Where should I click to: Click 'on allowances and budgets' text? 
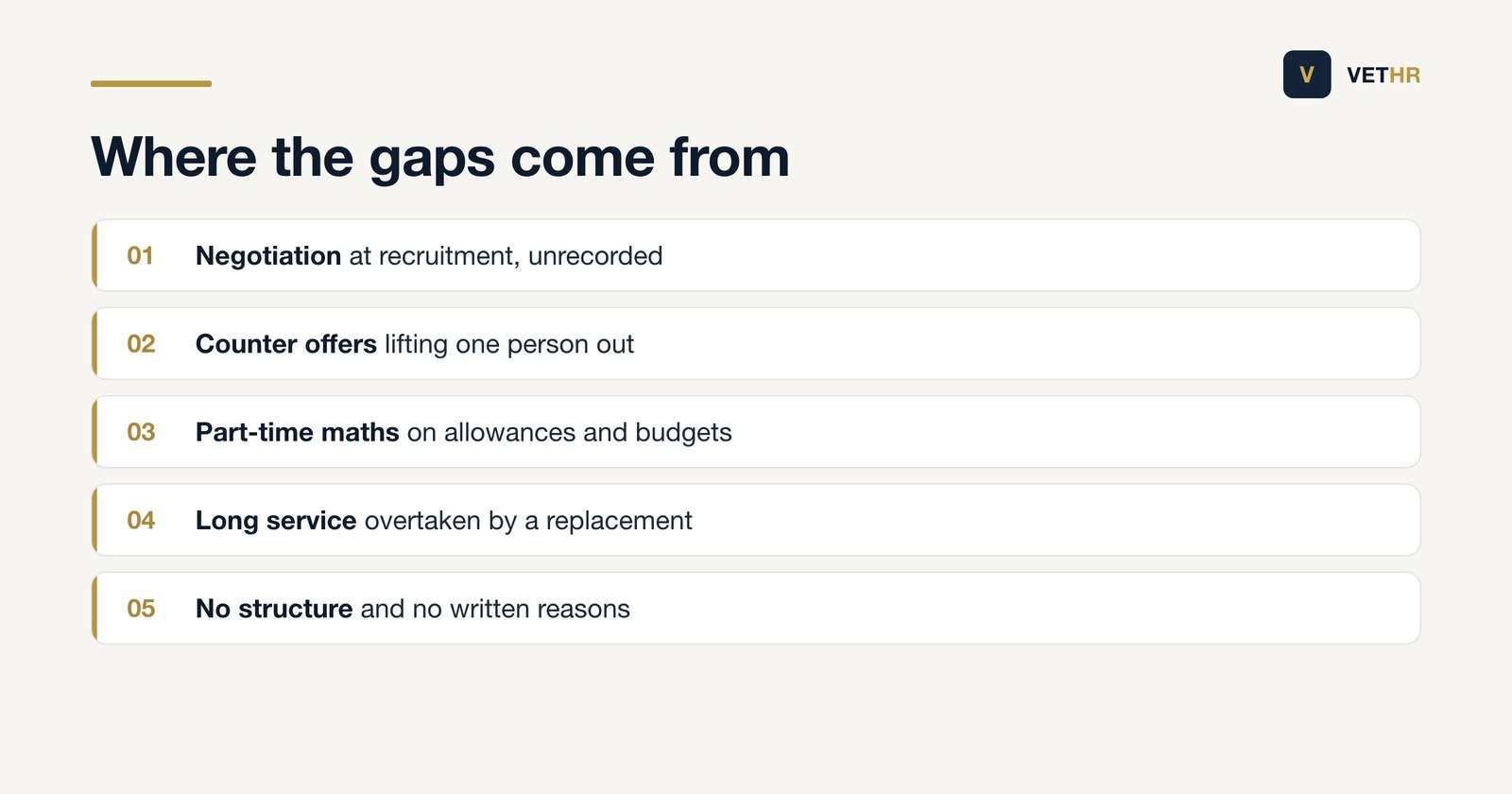tap(570, 433)
